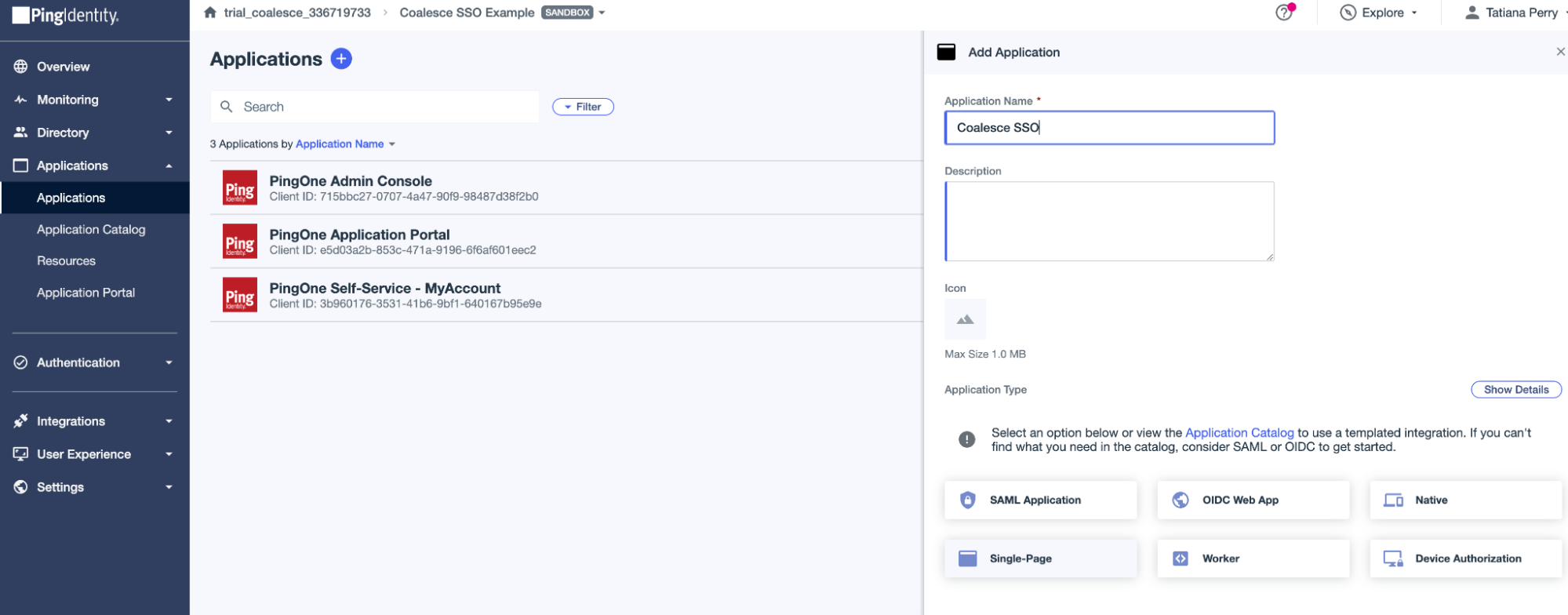Viewport: 1568px width, 615px height.
Task: Click the applications Search field
Action: tap(374, 107)
